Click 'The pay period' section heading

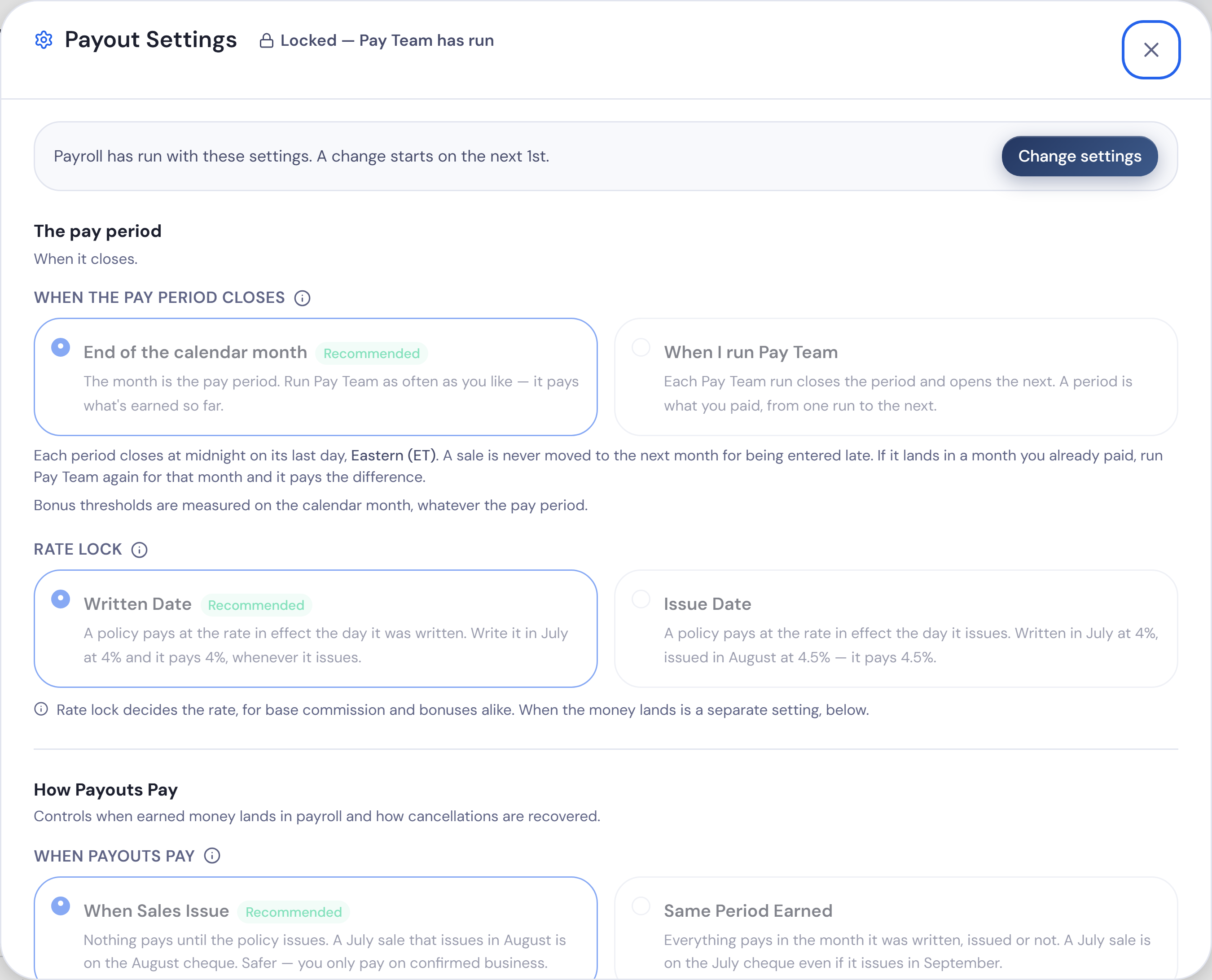(x=98, y=231)
